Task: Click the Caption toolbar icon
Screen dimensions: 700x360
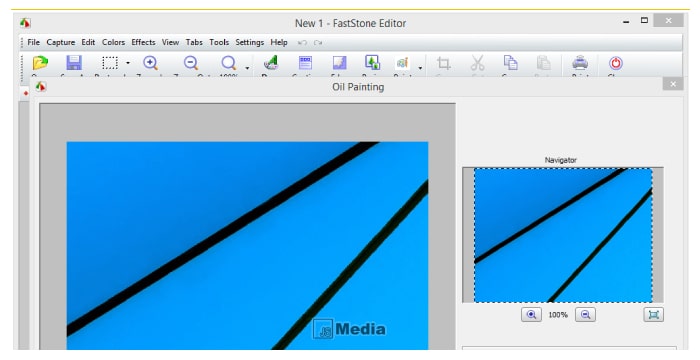Action: tap(305, 63)
